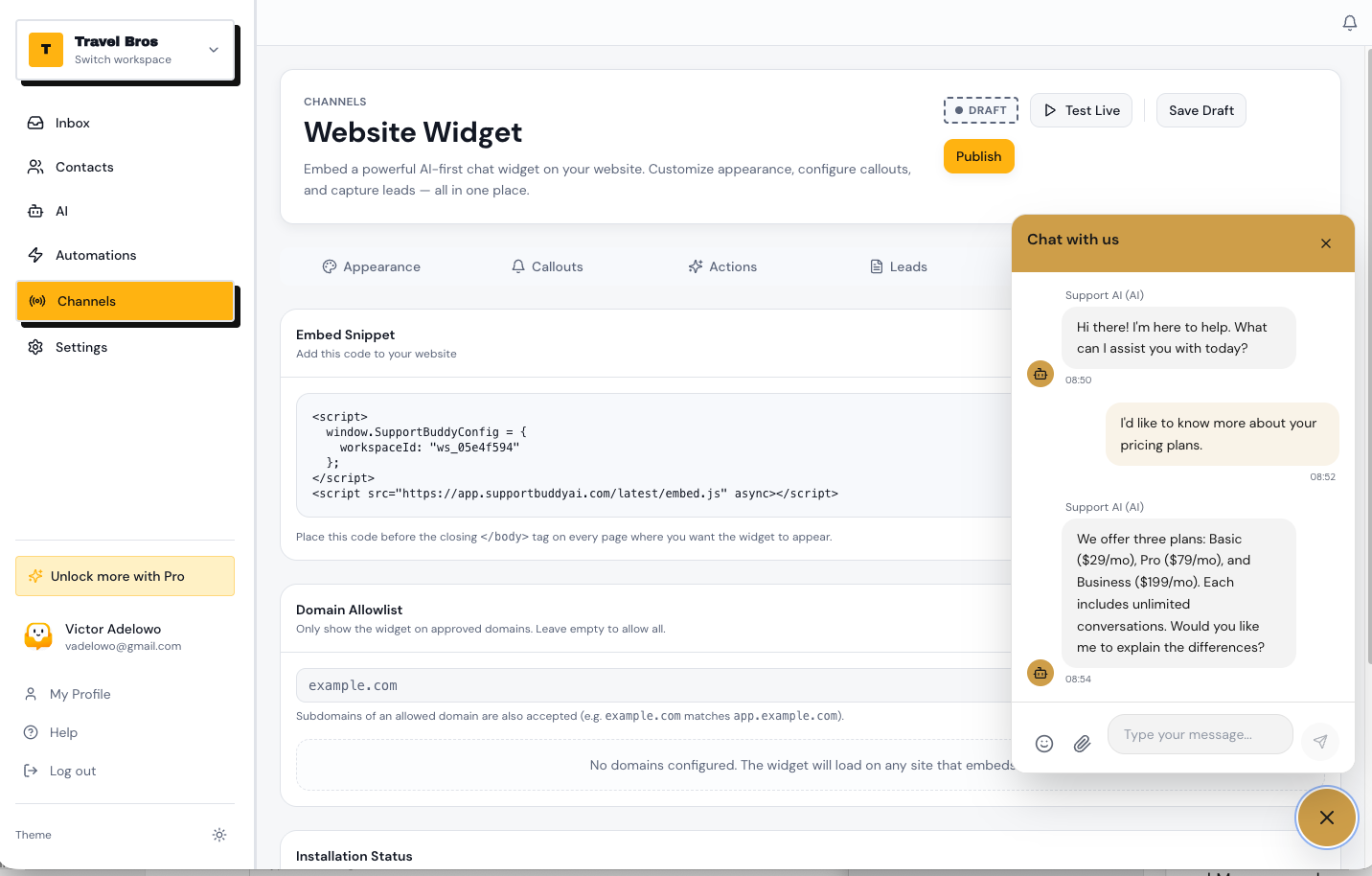Image resolution: width=1372 pixels, height=876 pixels.
Task: Toggle theme using the sun icon
Action: coord(219,835)
